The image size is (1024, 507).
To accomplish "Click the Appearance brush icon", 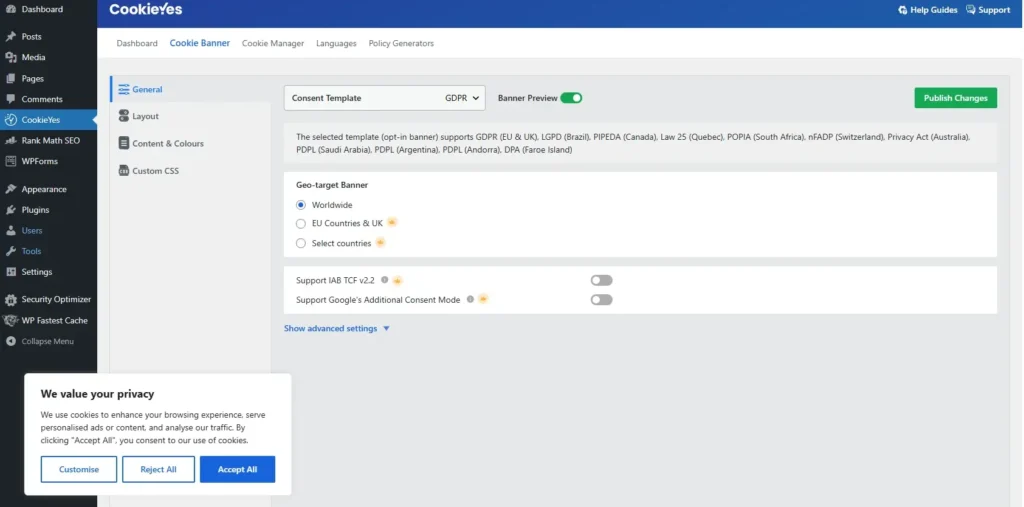I will click(x=10, y=189).
